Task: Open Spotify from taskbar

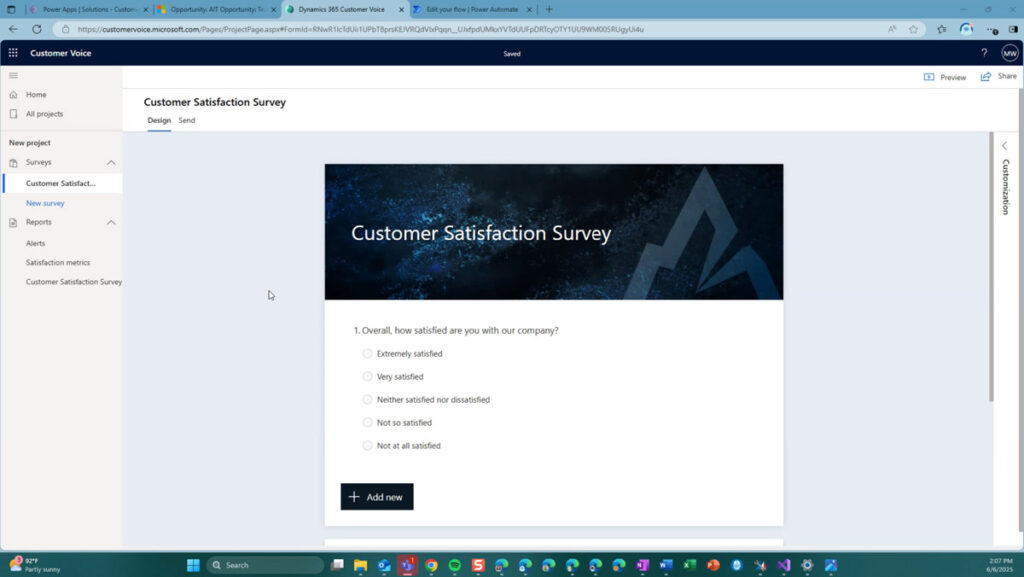Action: [455, 565]
